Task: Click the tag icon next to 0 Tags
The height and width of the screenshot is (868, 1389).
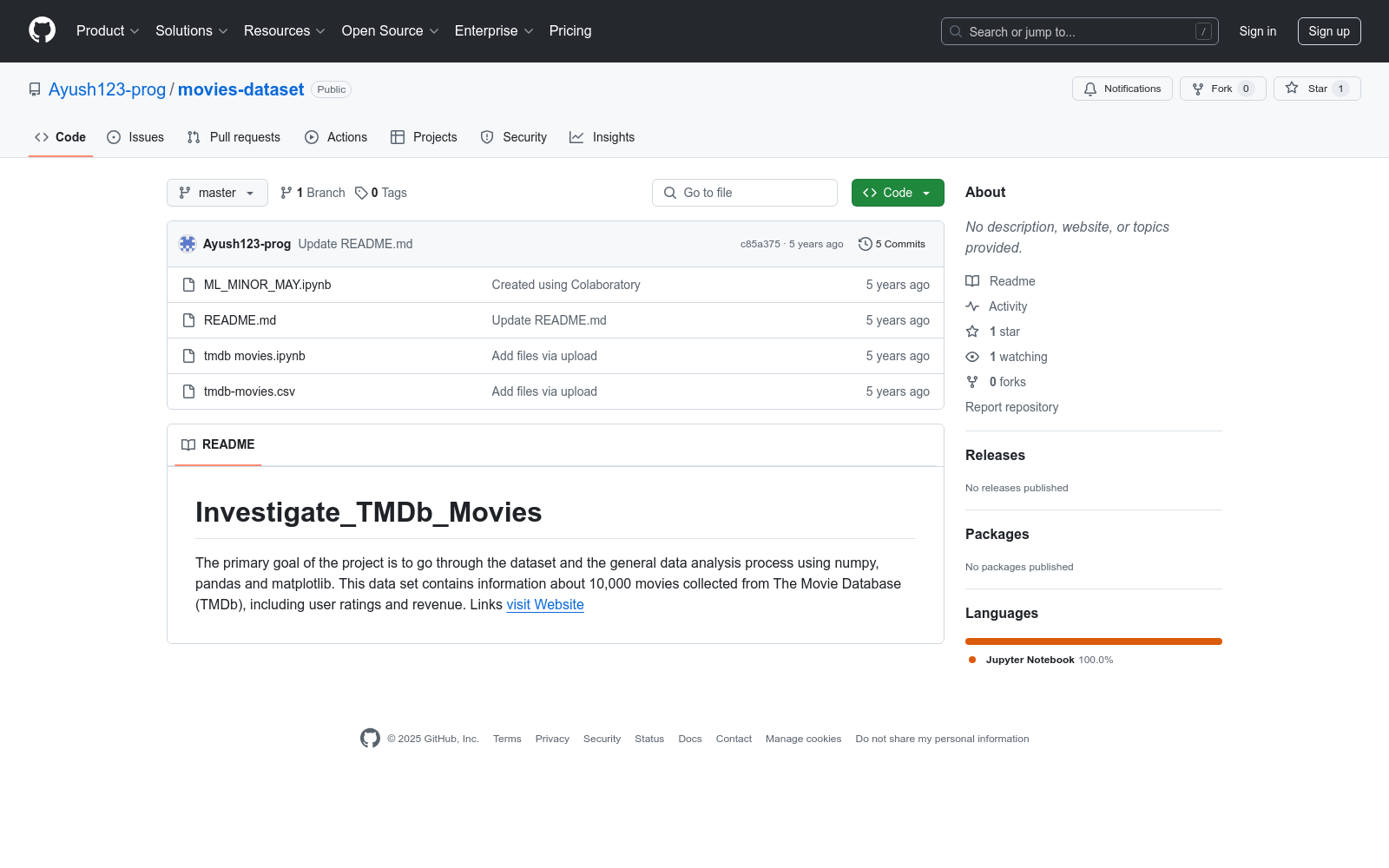Action: pos(361,193)
